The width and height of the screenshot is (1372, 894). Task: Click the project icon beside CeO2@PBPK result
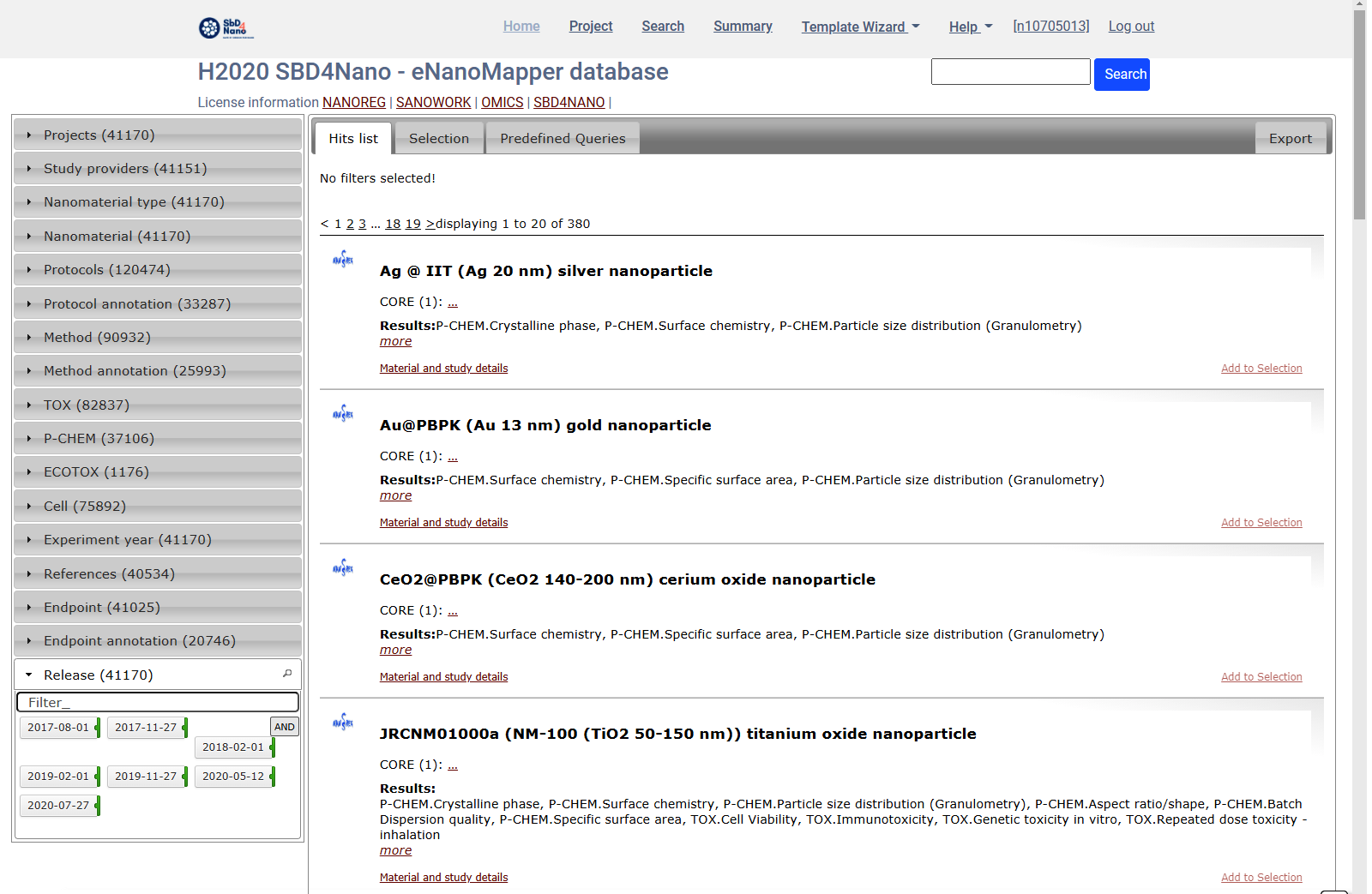pos(343,568)
